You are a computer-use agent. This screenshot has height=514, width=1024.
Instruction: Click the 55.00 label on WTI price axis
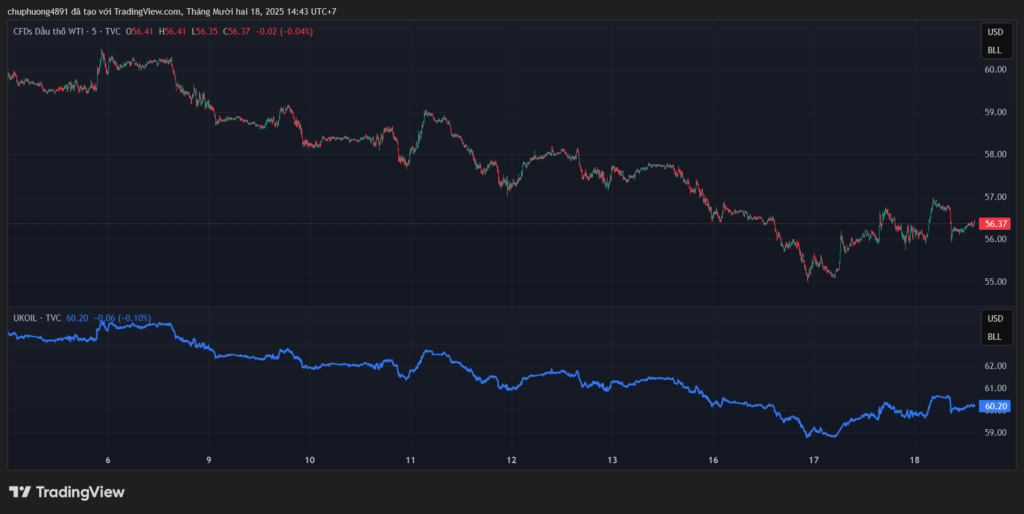point(994,281)
